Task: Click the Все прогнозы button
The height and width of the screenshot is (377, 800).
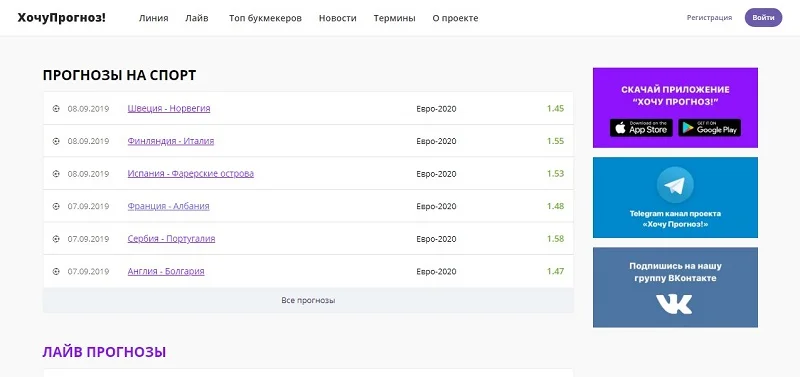Action: (308, 300)
